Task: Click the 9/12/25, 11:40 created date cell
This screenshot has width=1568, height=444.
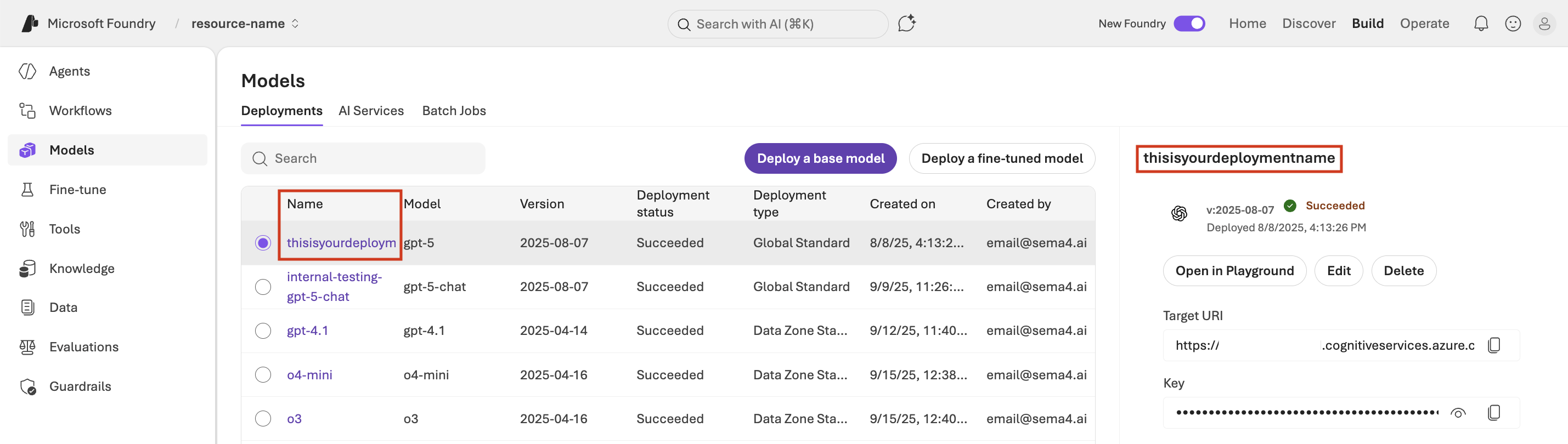Action: [x=918, y=331]
